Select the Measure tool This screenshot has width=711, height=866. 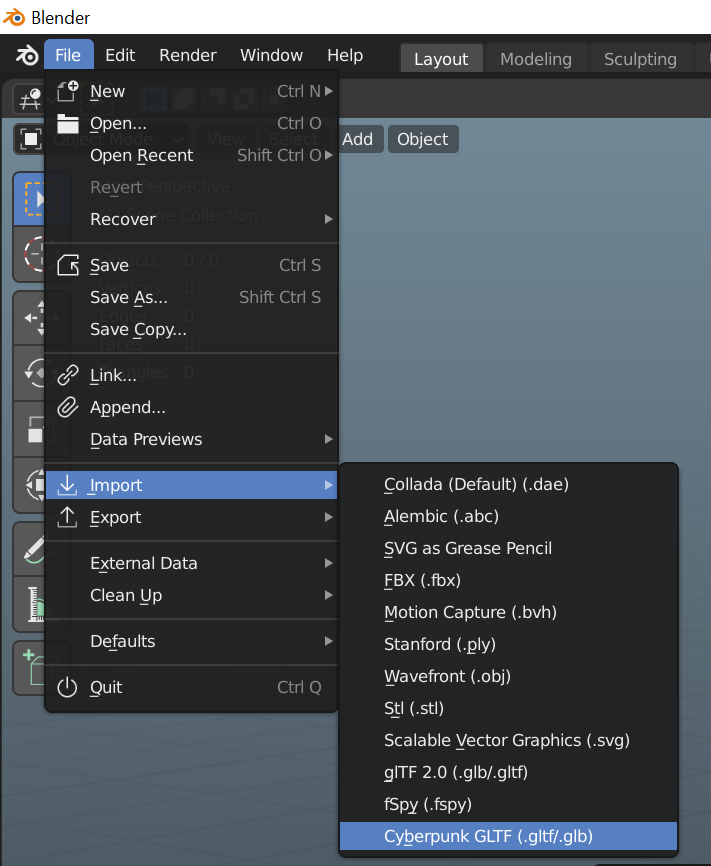(30, 604)
